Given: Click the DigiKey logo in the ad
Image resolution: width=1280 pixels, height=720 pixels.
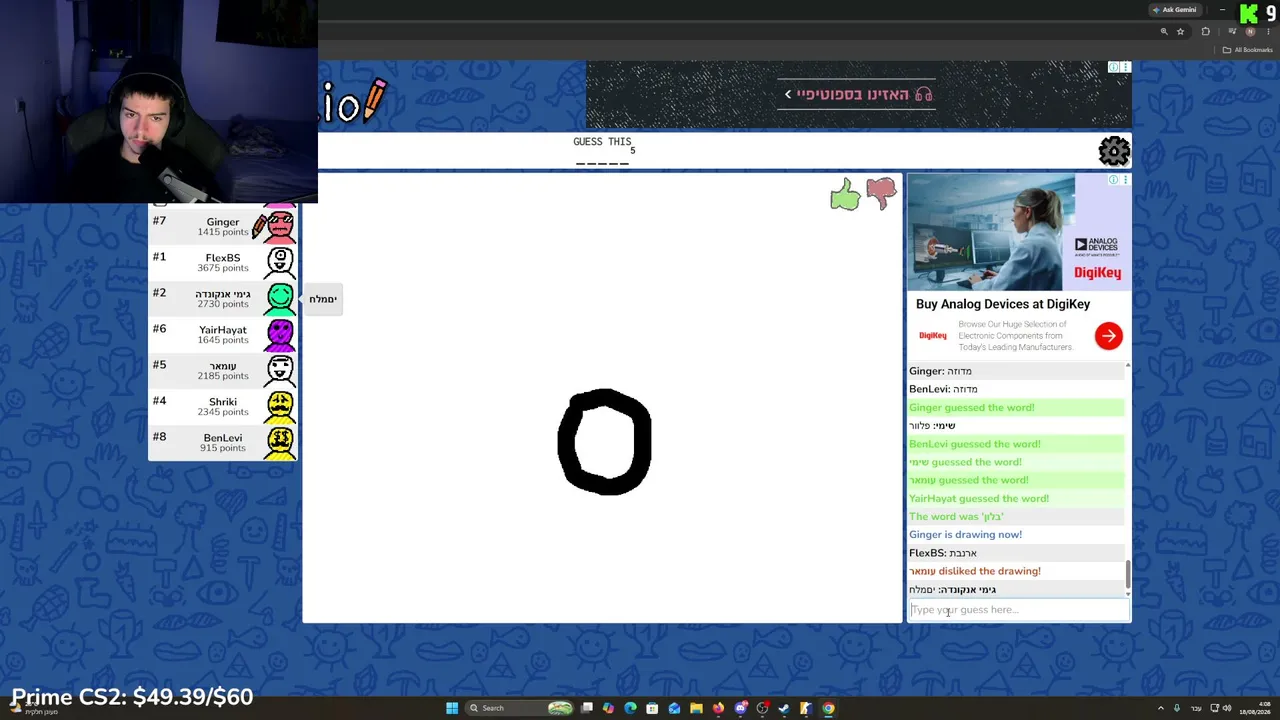Looking at the screenshot, I should [933, 336].
